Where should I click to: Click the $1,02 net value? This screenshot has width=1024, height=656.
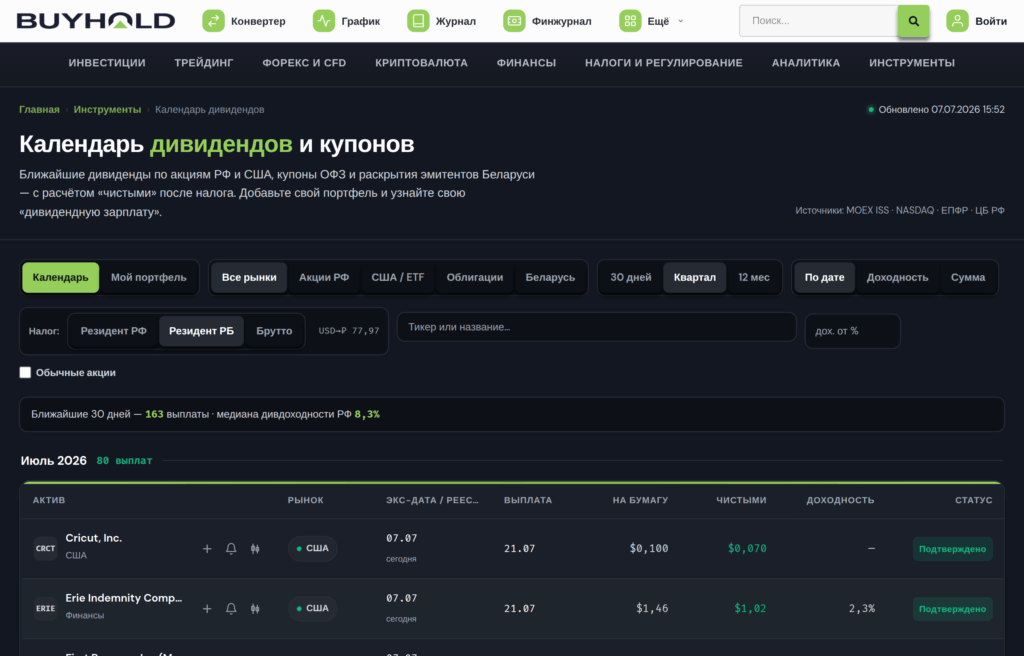point(750,609)
